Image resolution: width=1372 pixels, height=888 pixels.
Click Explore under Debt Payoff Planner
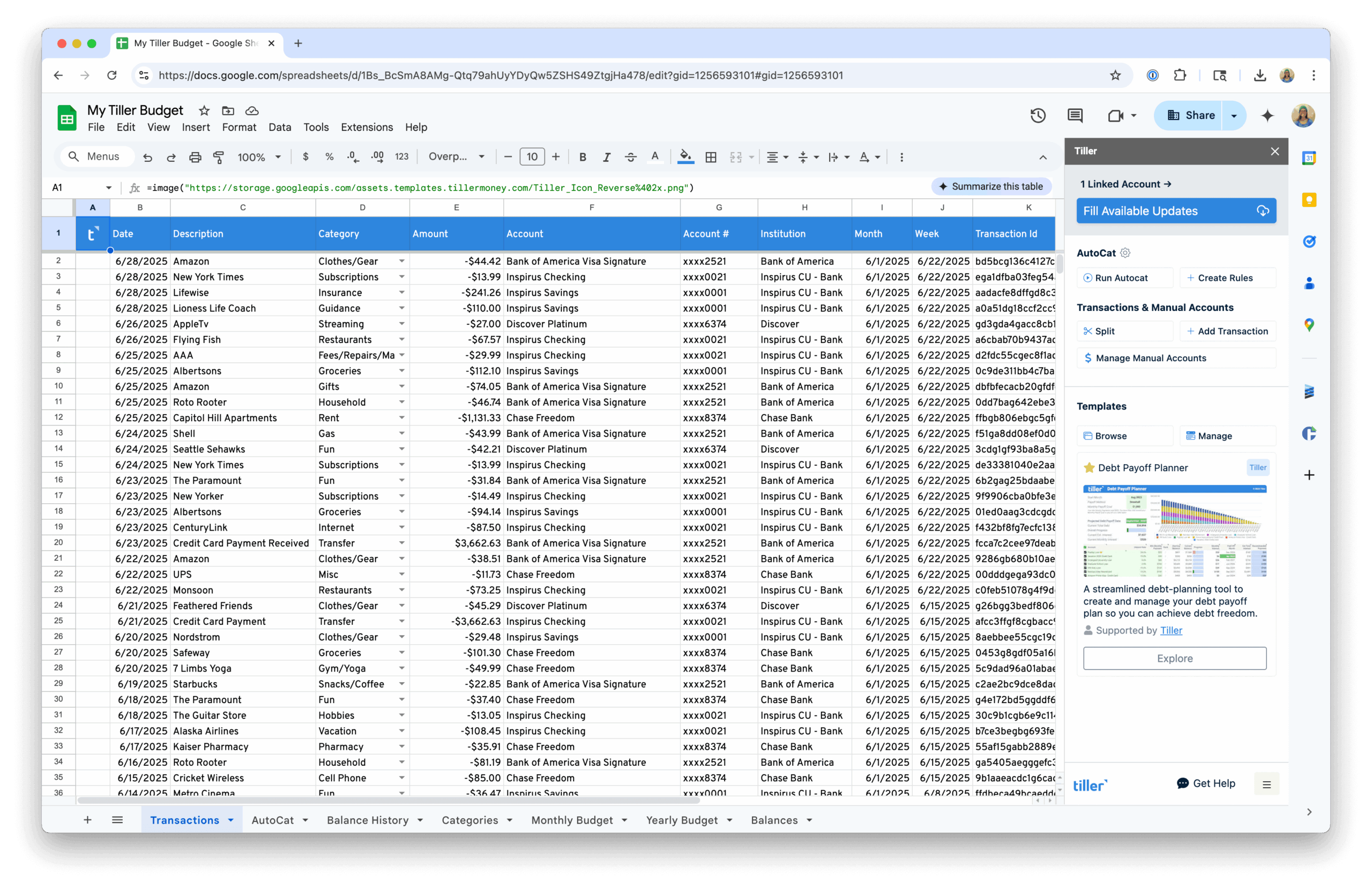pos(1175,658)
